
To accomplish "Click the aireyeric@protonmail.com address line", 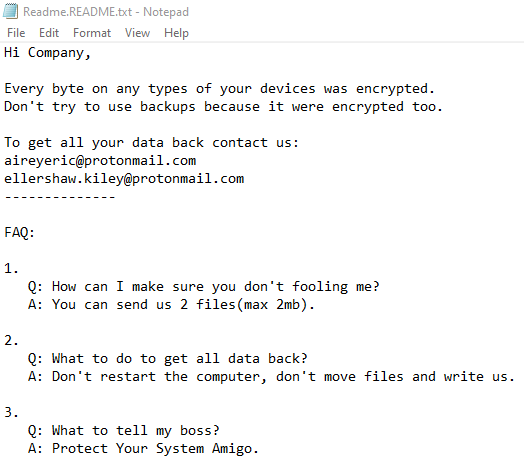I will tap(100, 161).
